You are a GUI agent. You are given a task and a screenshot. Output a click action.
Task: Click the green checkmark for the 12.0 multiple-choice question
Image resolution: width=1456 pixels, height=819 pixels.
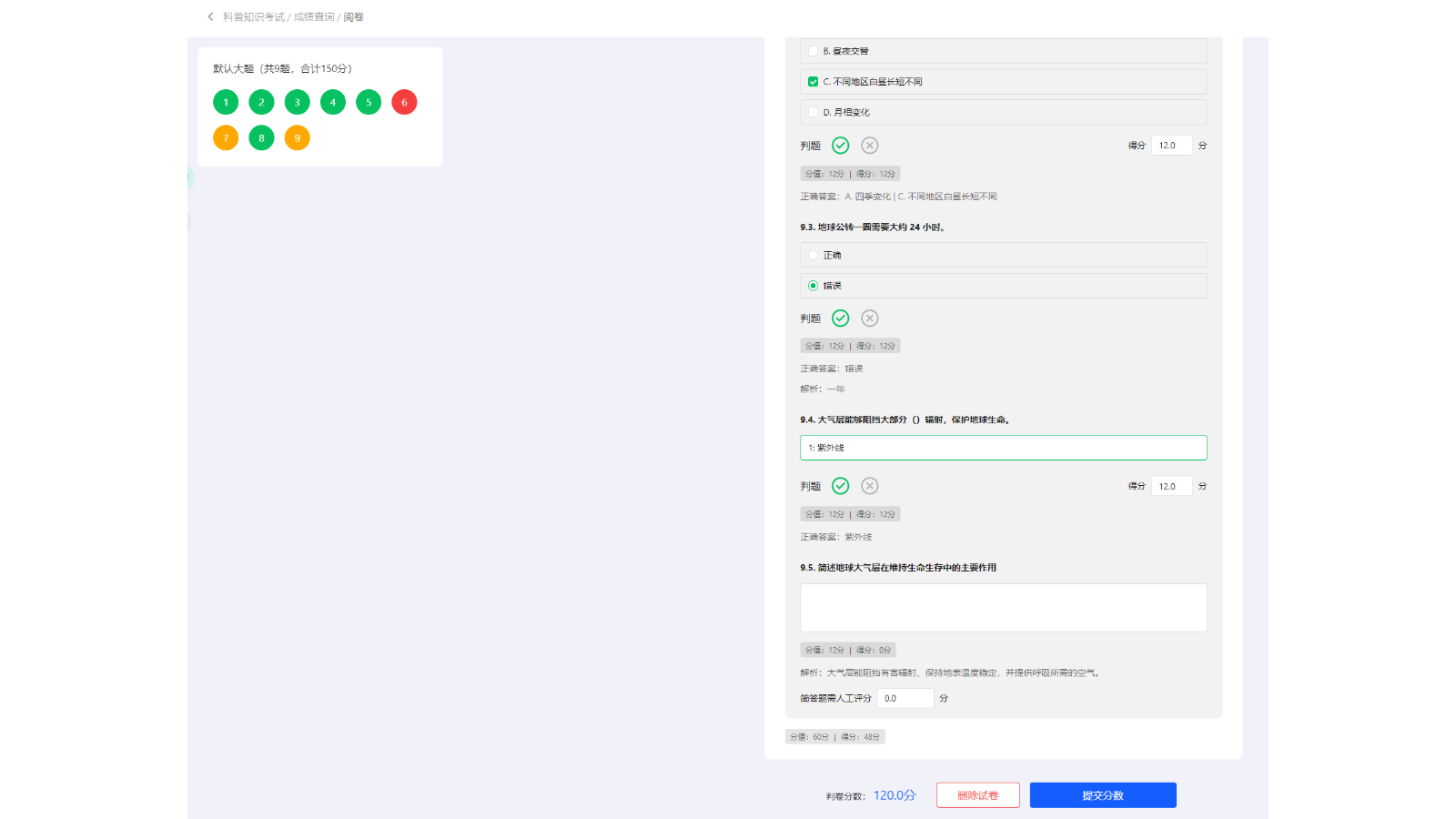pos(840,146)
